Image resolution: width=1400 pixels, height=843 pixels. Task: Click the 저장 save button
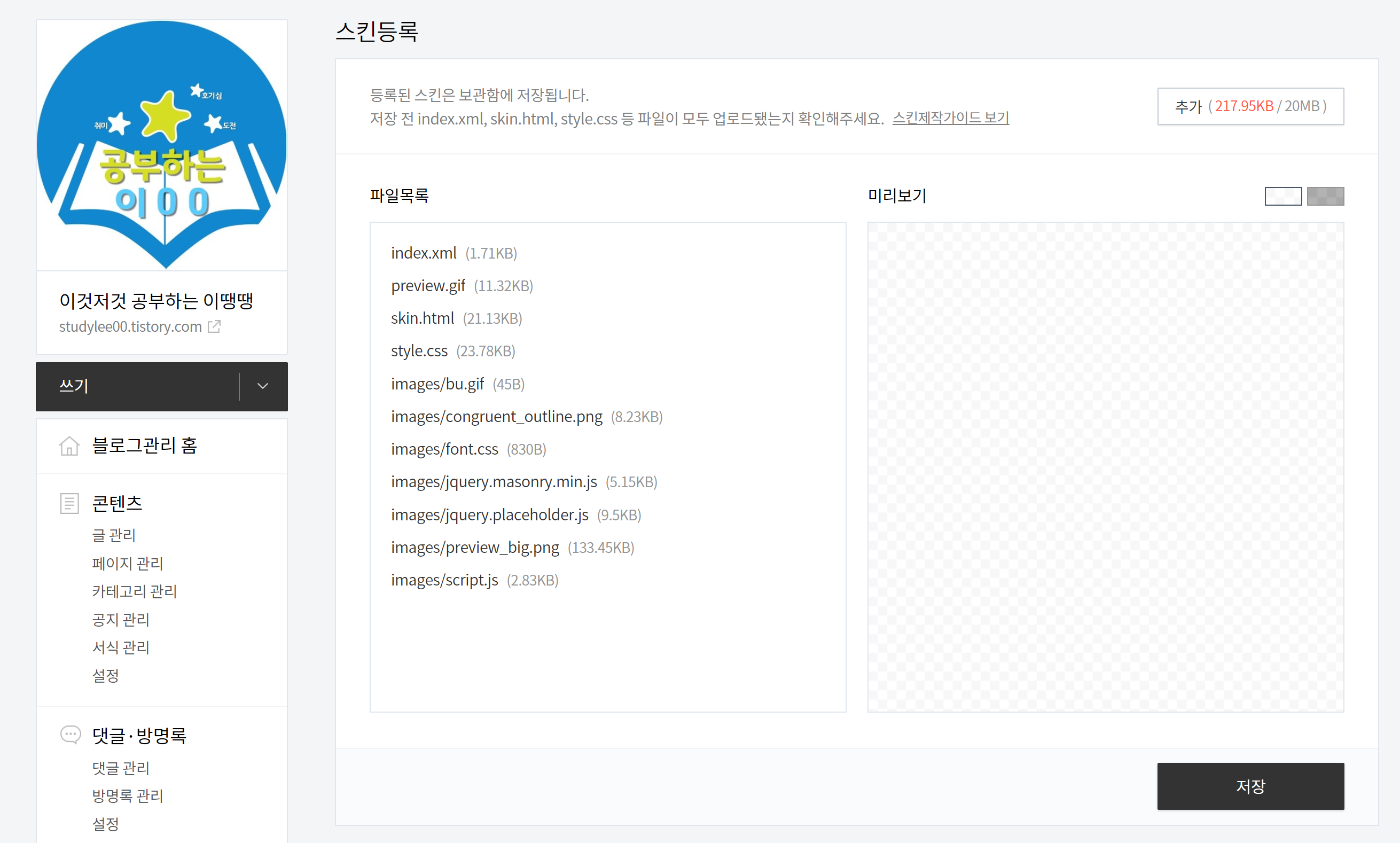(1250, 786)
